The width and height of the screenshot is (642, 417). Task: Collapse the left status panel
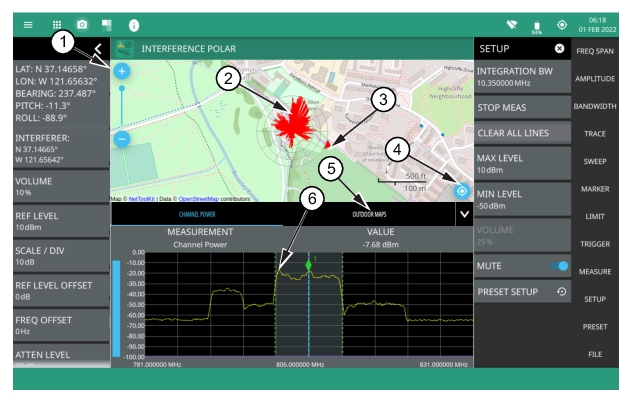(x=99, y=48)
